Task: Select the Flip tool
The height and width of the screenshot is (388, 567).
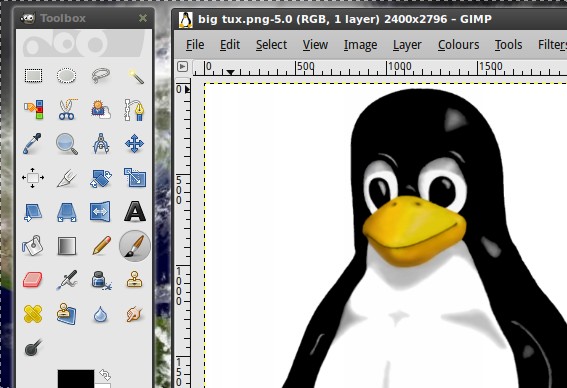Action: 100,211
